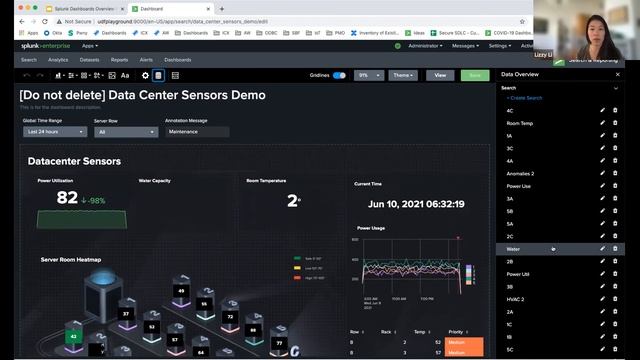Delete the Room Temp search

tap(615, 123)
